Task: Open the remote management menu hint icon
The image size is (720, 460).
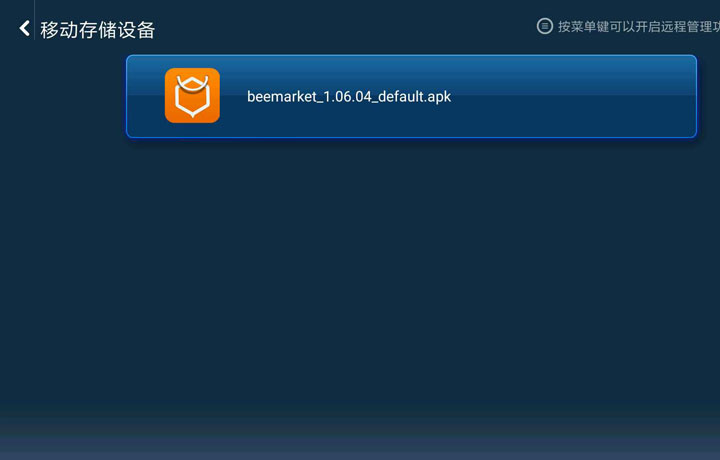Action: click(545, 26)
